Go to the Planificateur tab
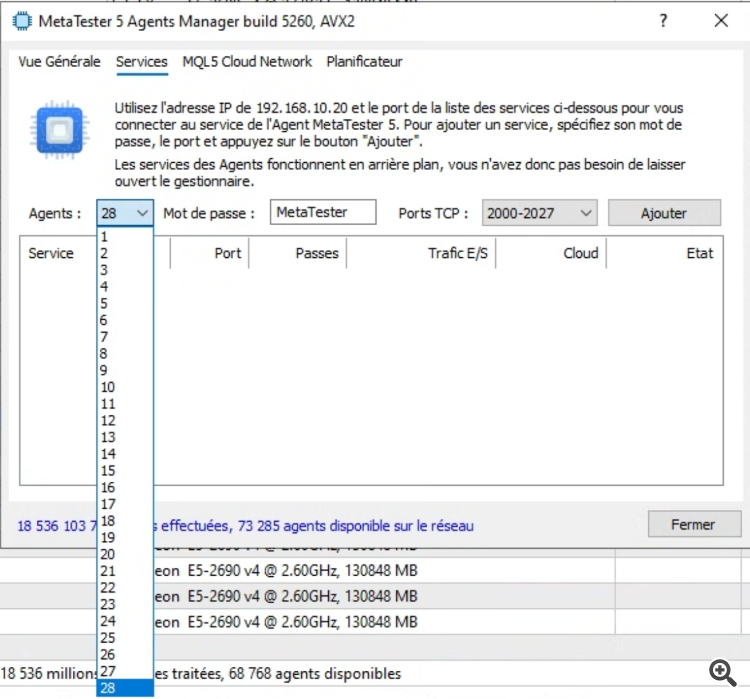This screenshot has height=699, width=750. [x=364, y=62]
